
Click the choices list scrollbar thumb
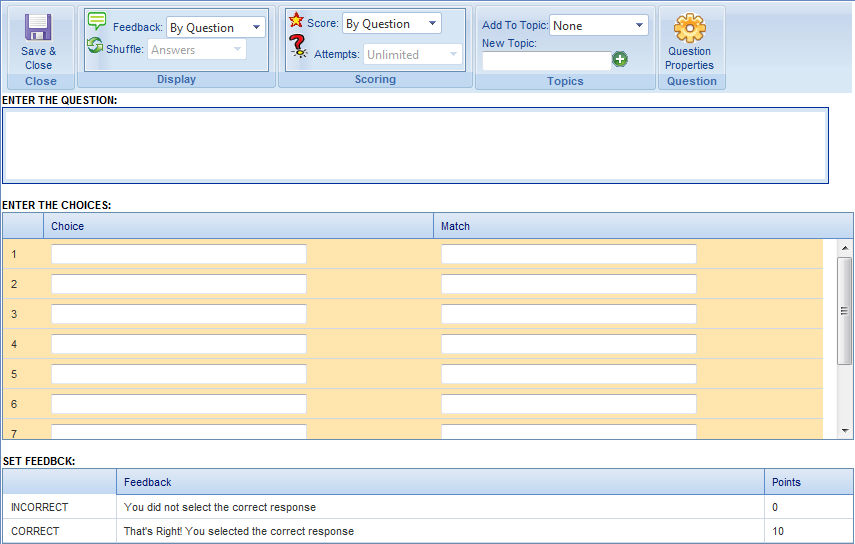[x=844, y=311]
